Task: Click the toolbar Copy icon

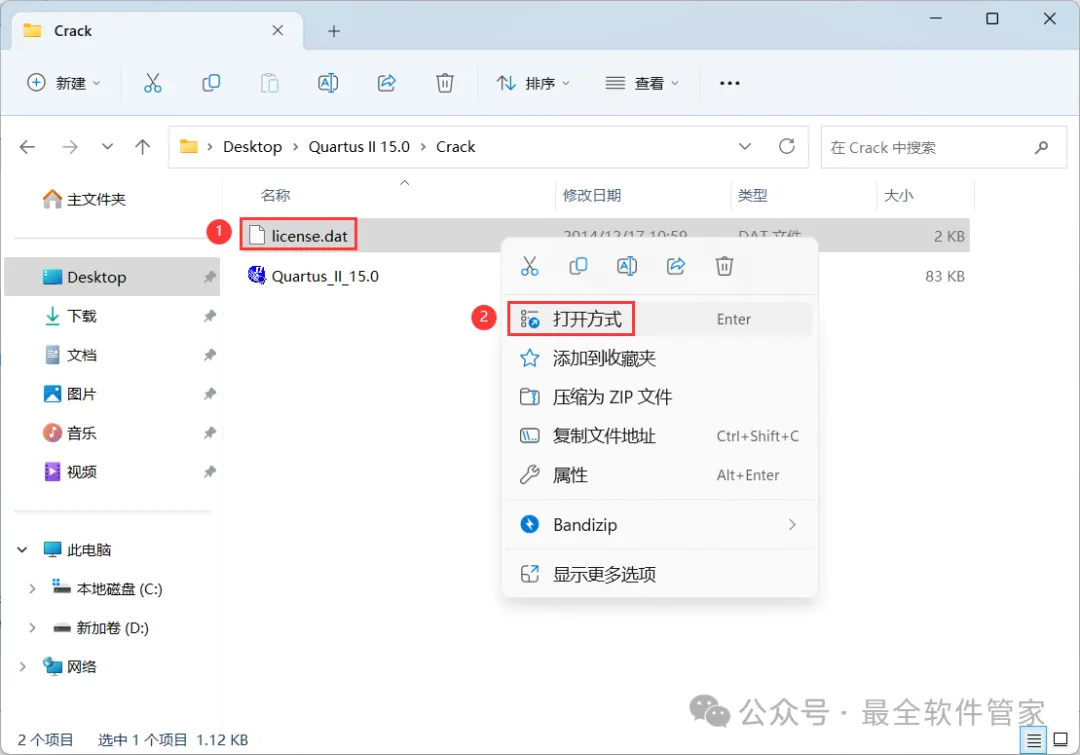Action: pyautogui.click(x=211, y=83)
